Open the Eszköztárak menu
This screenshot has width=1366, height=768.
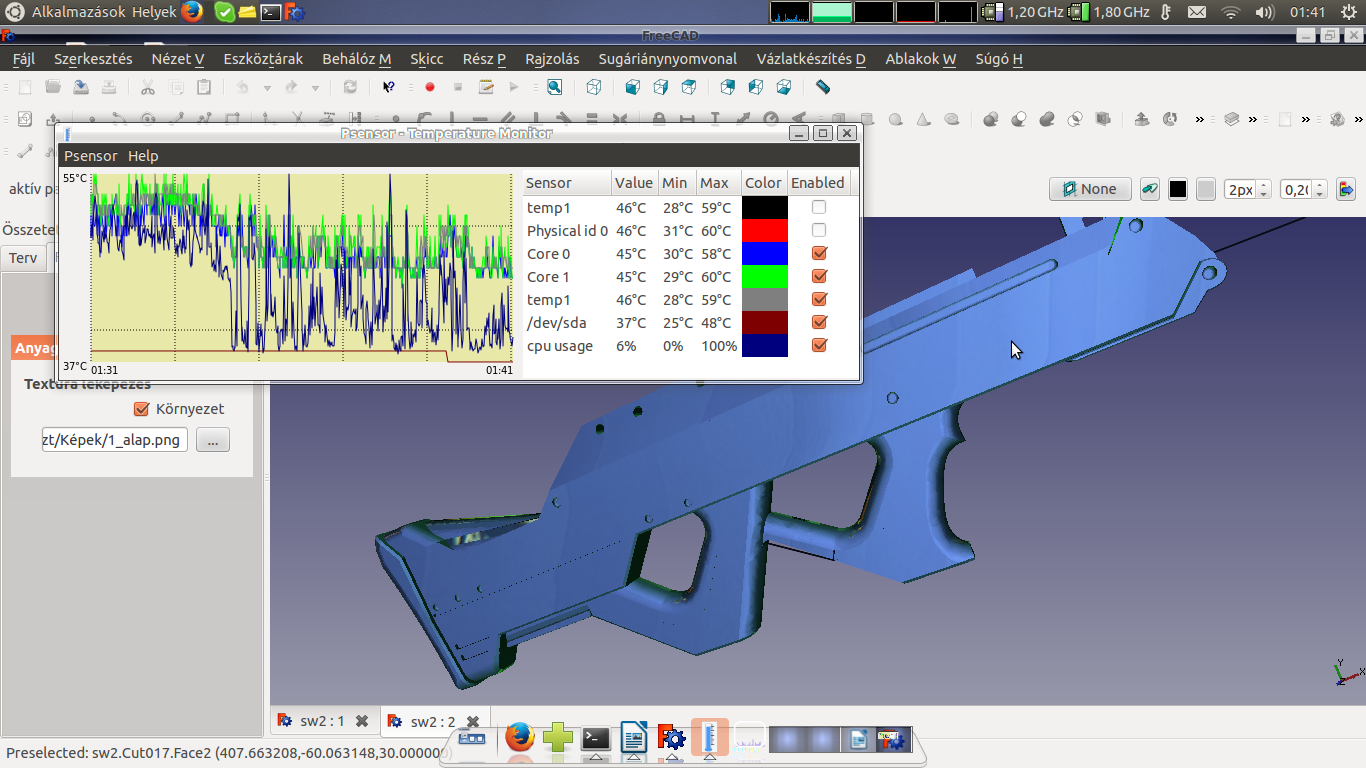click(263, 59)
